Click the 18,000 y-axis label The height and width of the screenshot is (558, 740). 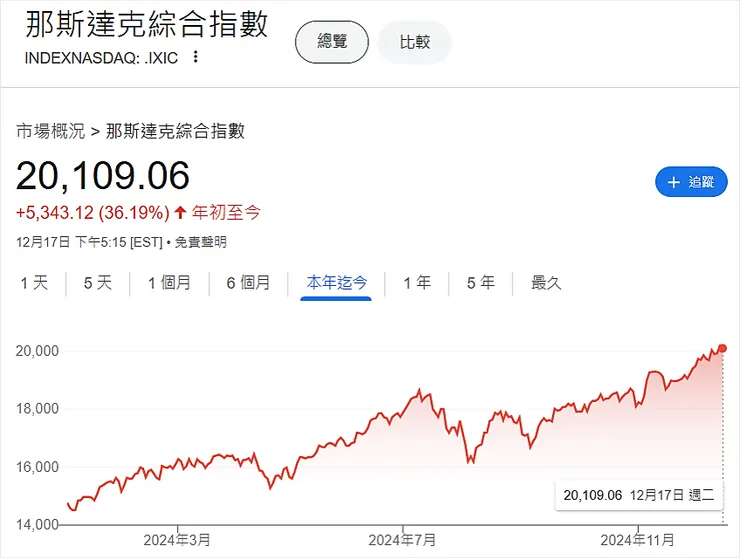pyautogui.click(x=37, y=408)
